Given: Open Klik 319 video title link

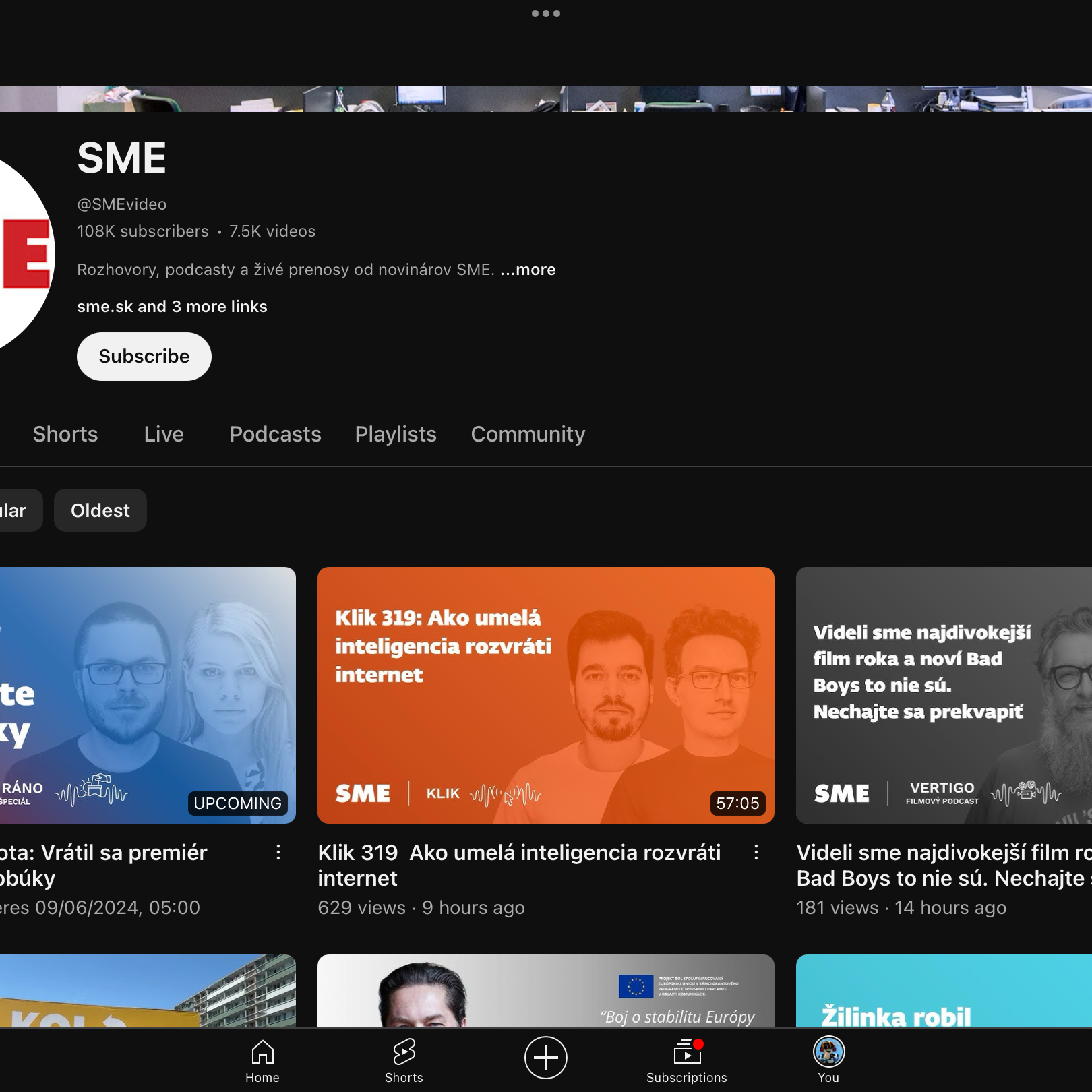Looking at the screenshot, I should click(x=519, y=865).
